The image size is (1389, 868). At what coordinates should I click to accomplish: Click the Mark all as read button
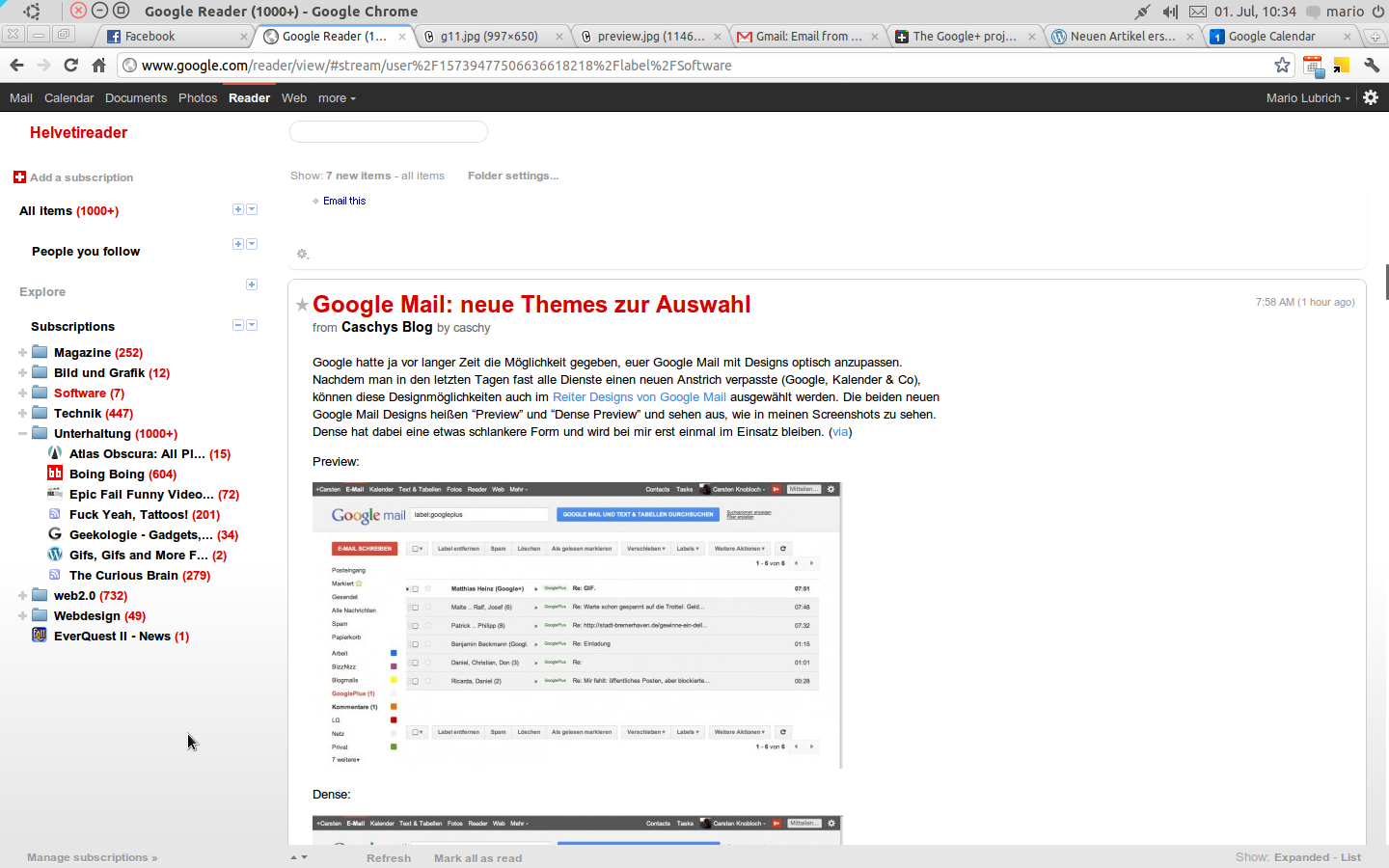477,857
